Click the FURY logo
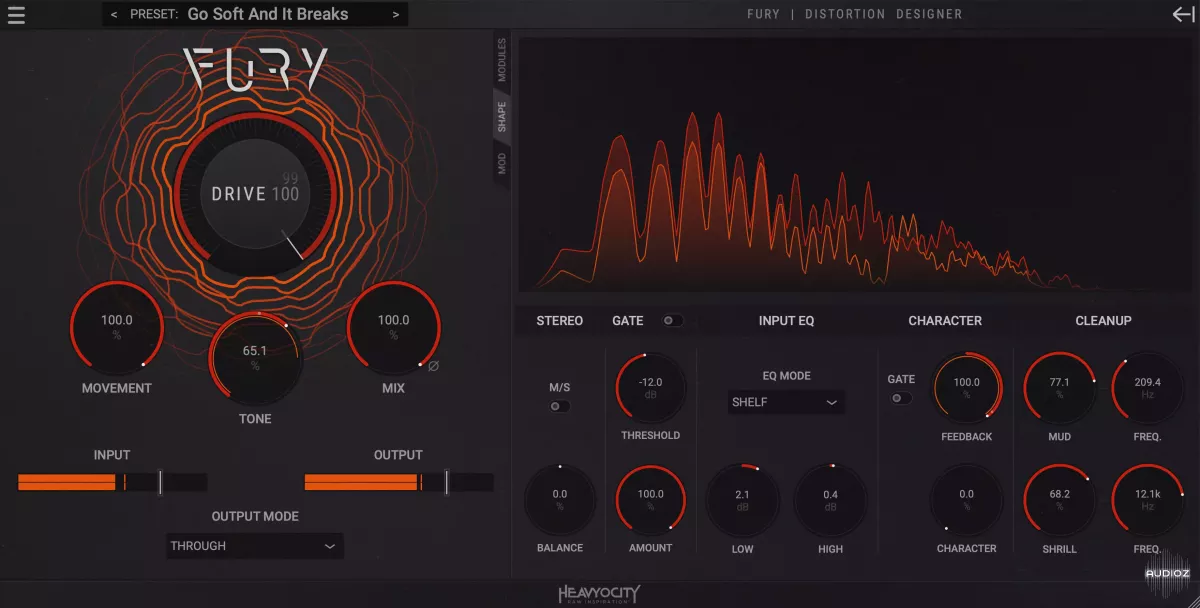Viewport: 1200px width, 608px height. (x=256, y=70)
